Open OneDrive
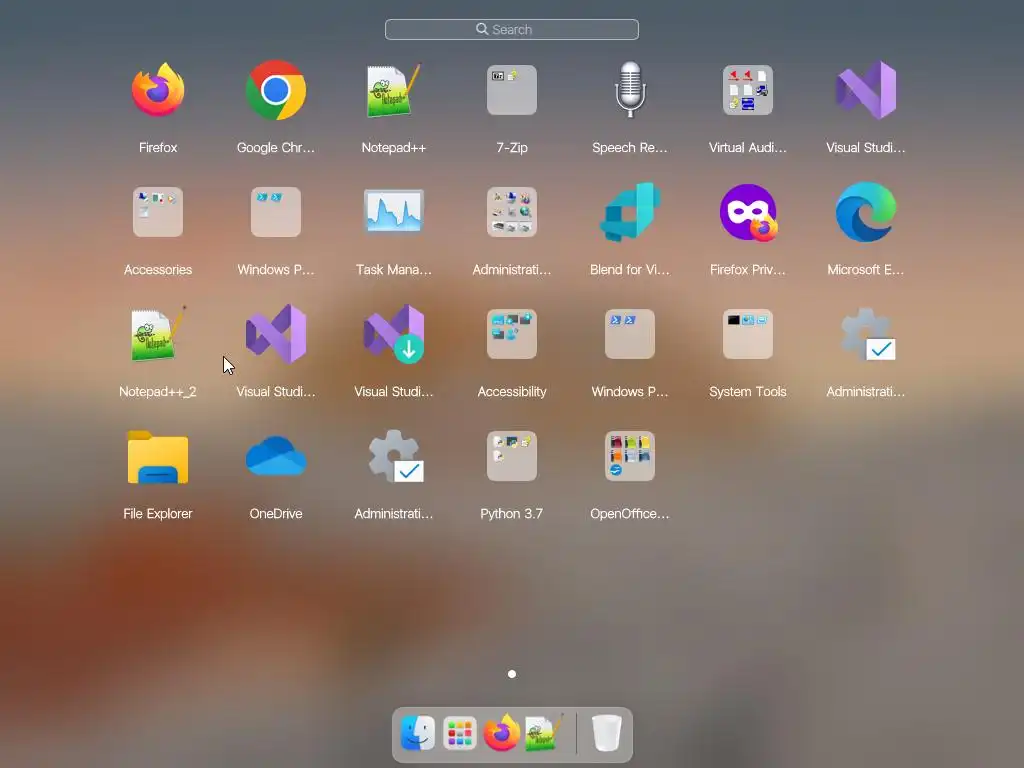Screen dimensions: 1024x768 pos(276,455)
